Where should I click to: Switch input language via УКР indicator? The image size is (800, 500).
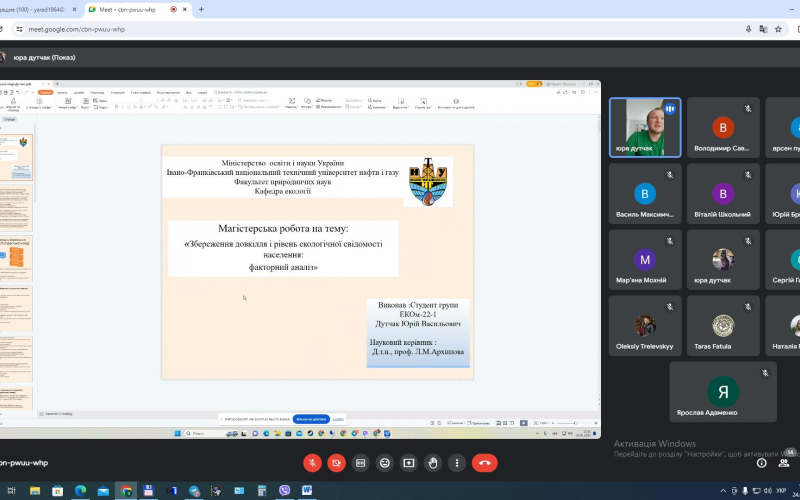click(781, 491)
